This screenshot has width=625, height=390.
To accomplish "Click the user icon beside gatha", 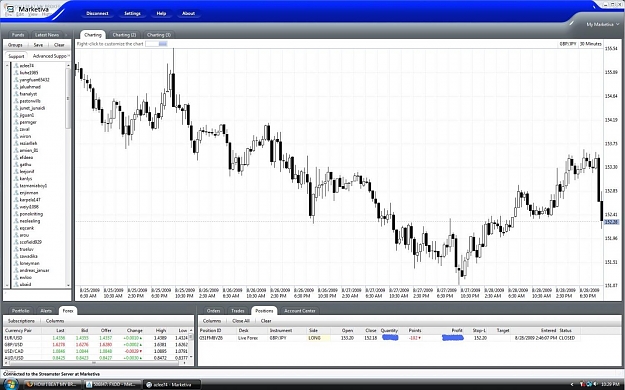I will click(16, 164).
